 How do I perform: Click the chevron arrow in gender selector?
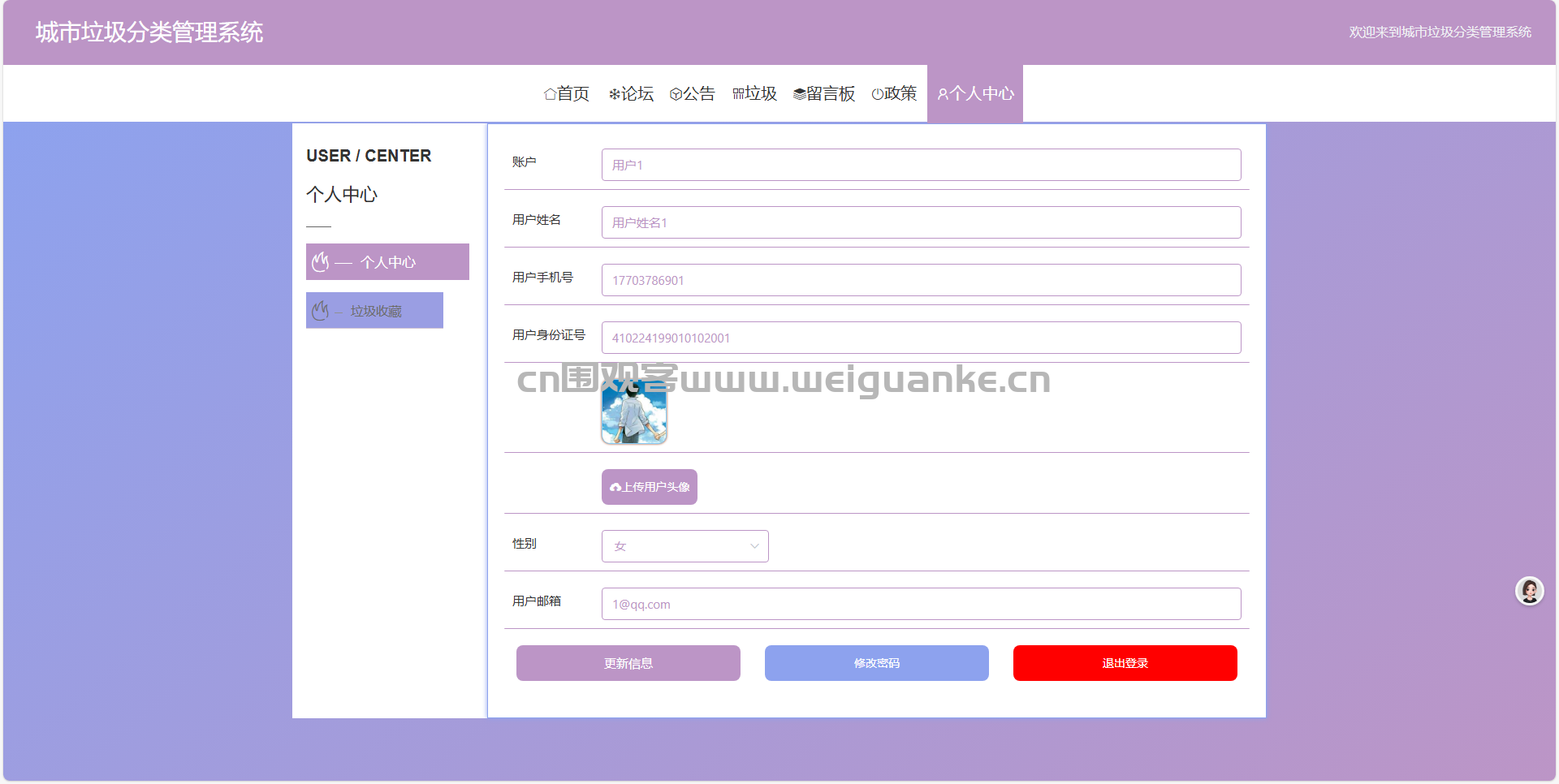tap(754, 546)
